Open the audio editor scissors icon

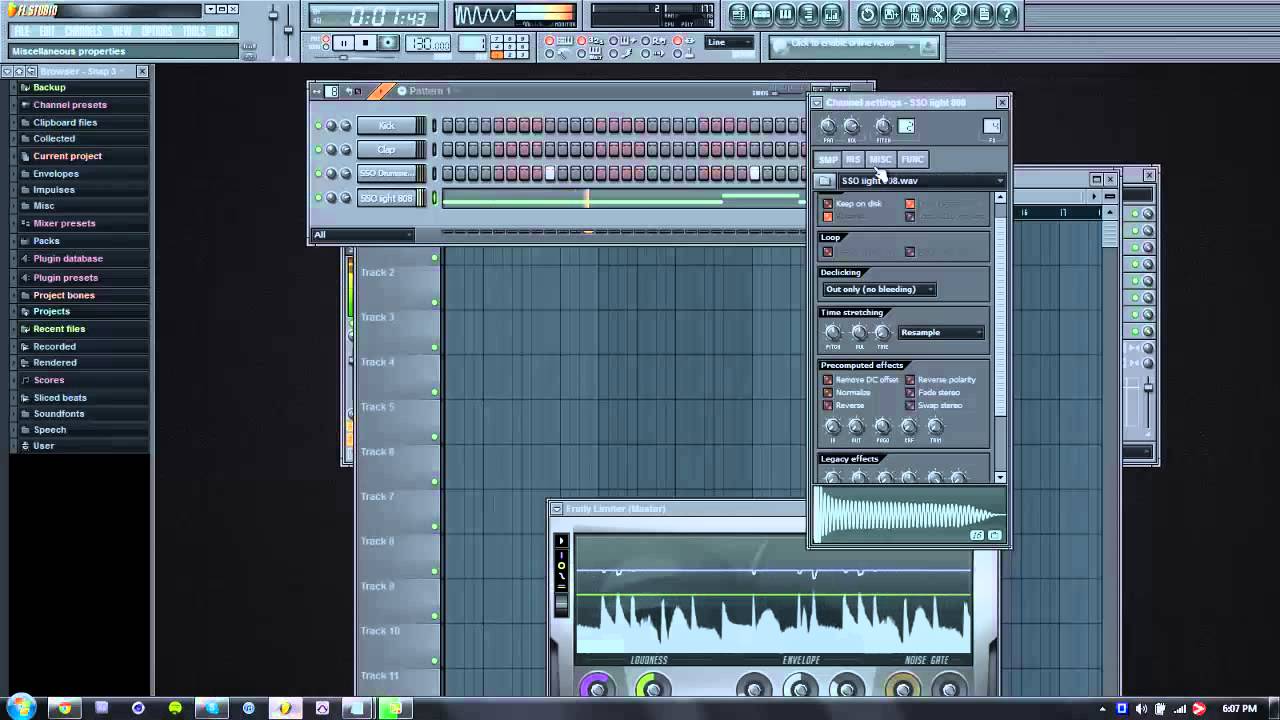pos(937,14)
